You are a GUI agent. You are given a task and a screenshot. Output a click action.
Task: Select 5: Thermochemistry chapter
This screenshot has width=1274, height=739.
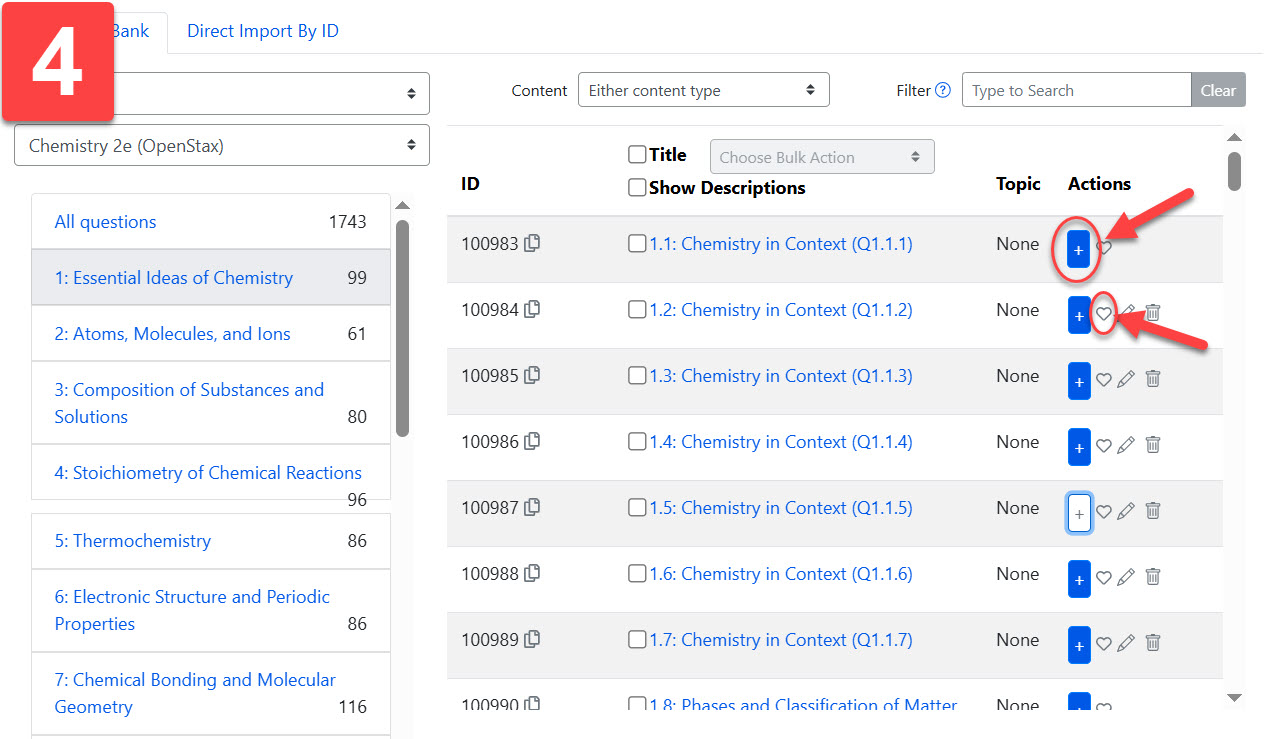click(211, 541)
